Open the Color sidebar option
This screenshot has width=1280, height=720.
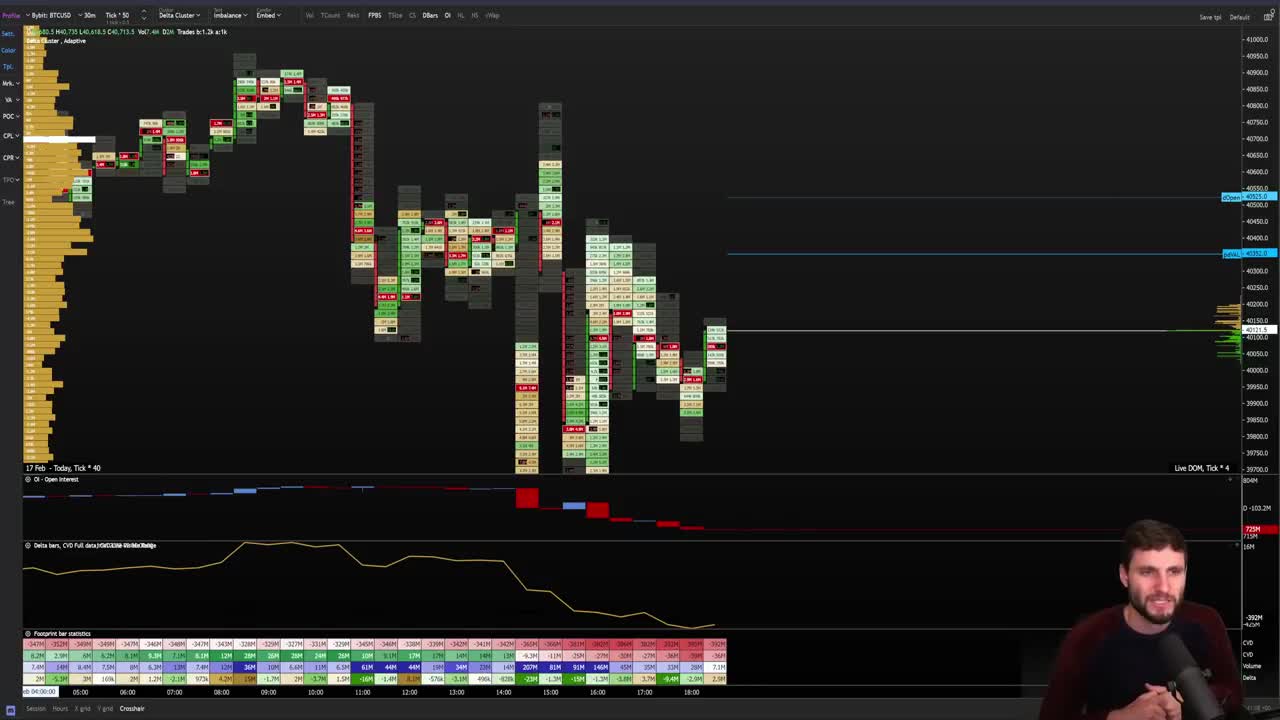(x=8, y=50)
